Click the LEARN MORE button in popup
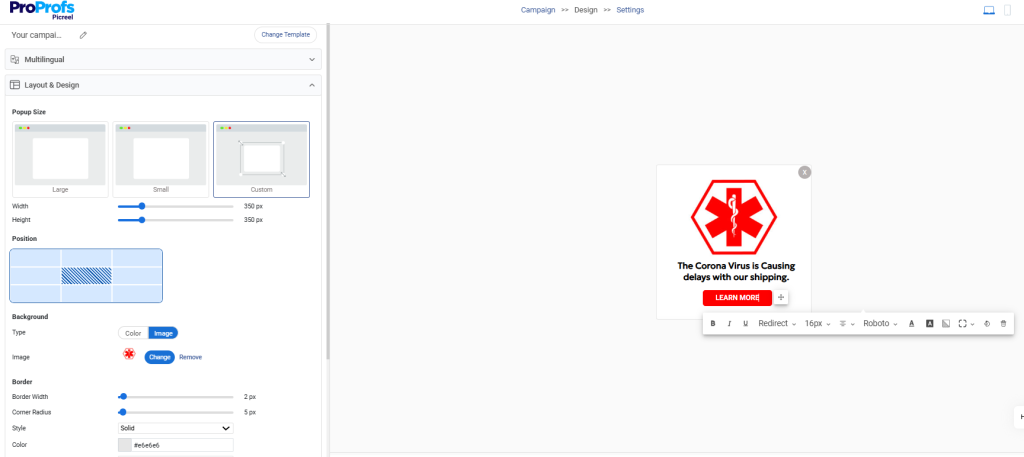Image resolution: width=1024 pixels, height=457 pixels. click(737, 298)
